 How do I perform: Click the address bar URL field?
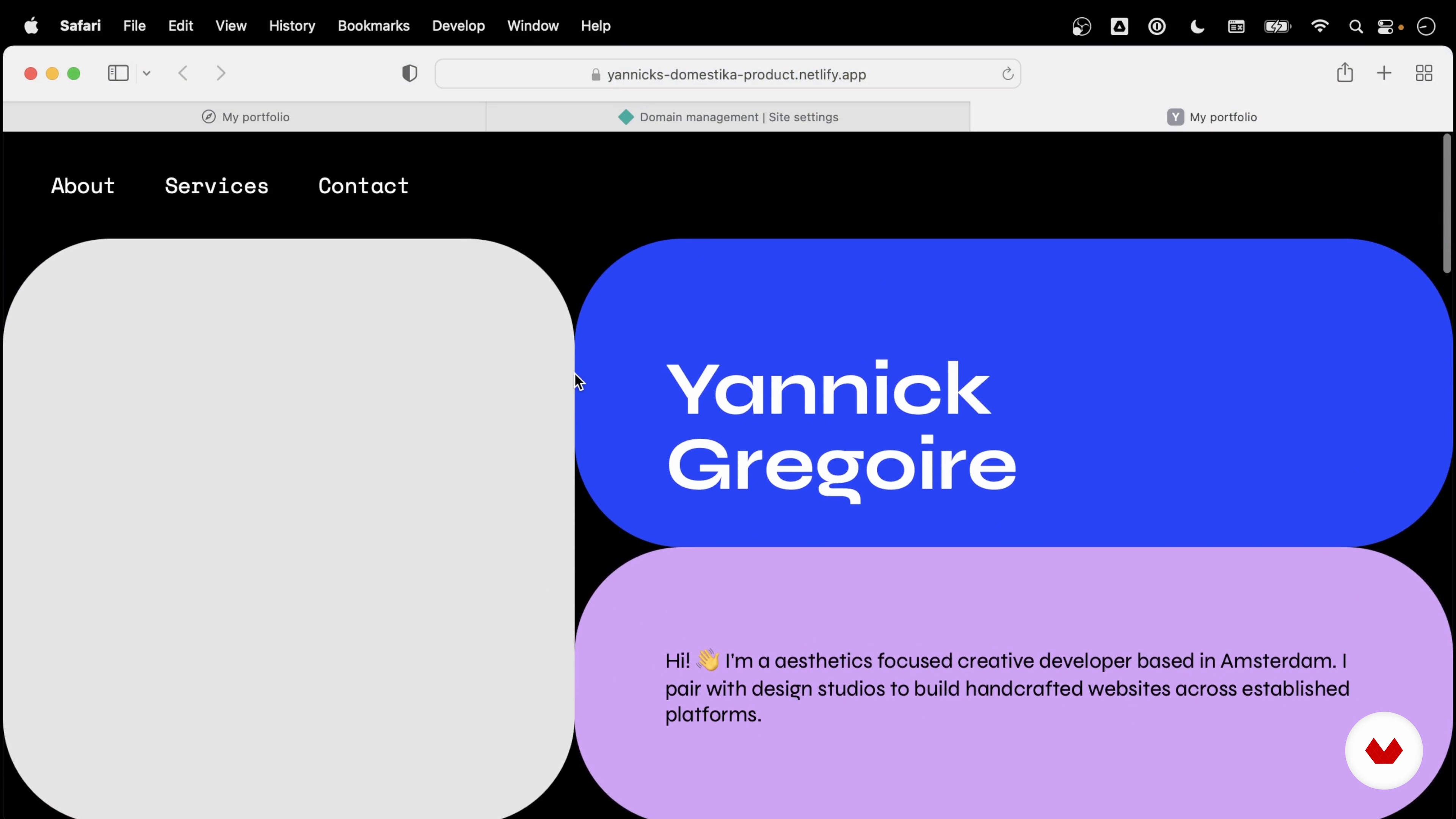(x=728, y=74)
